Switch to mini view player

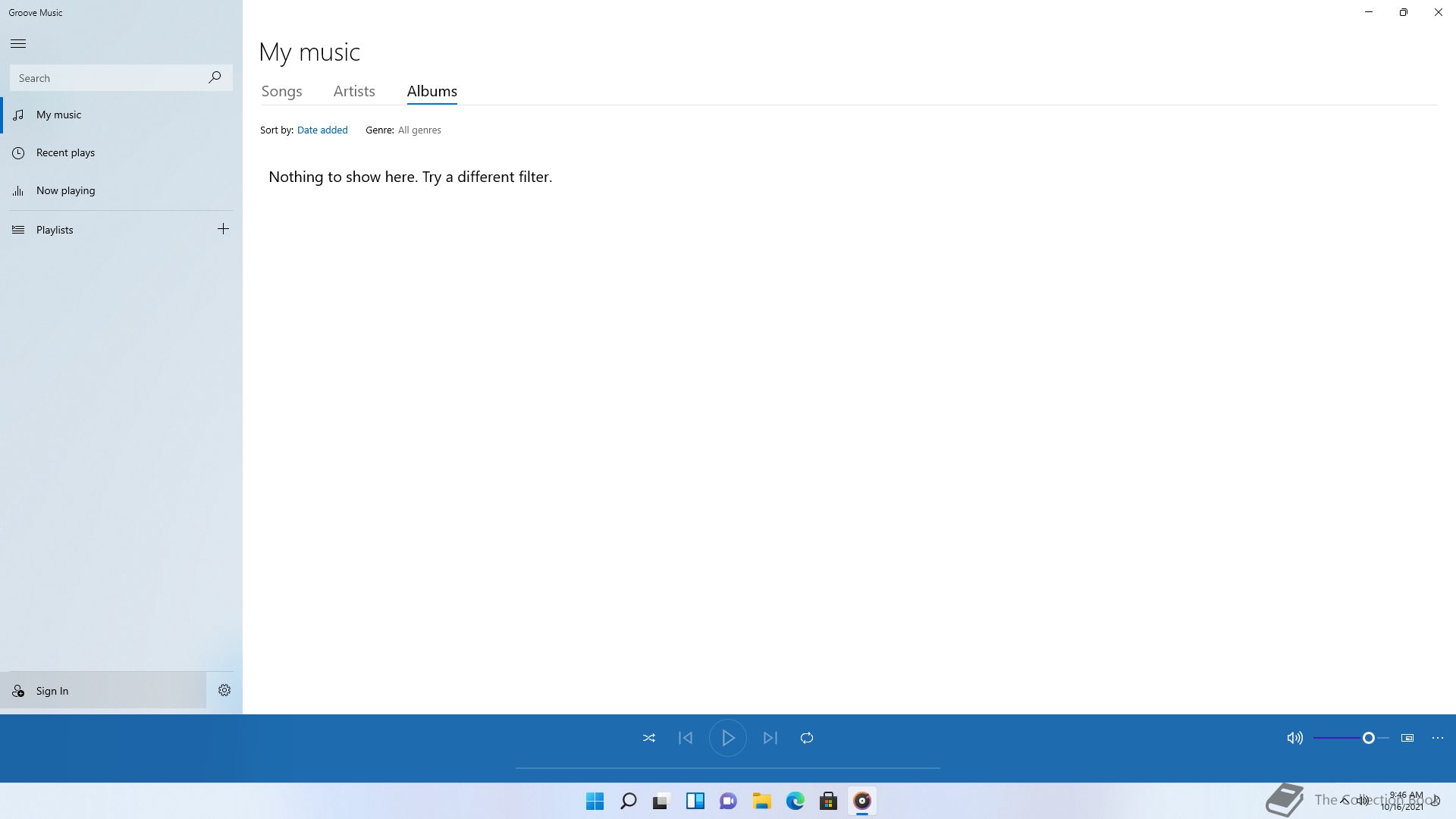coord(1407,738)
